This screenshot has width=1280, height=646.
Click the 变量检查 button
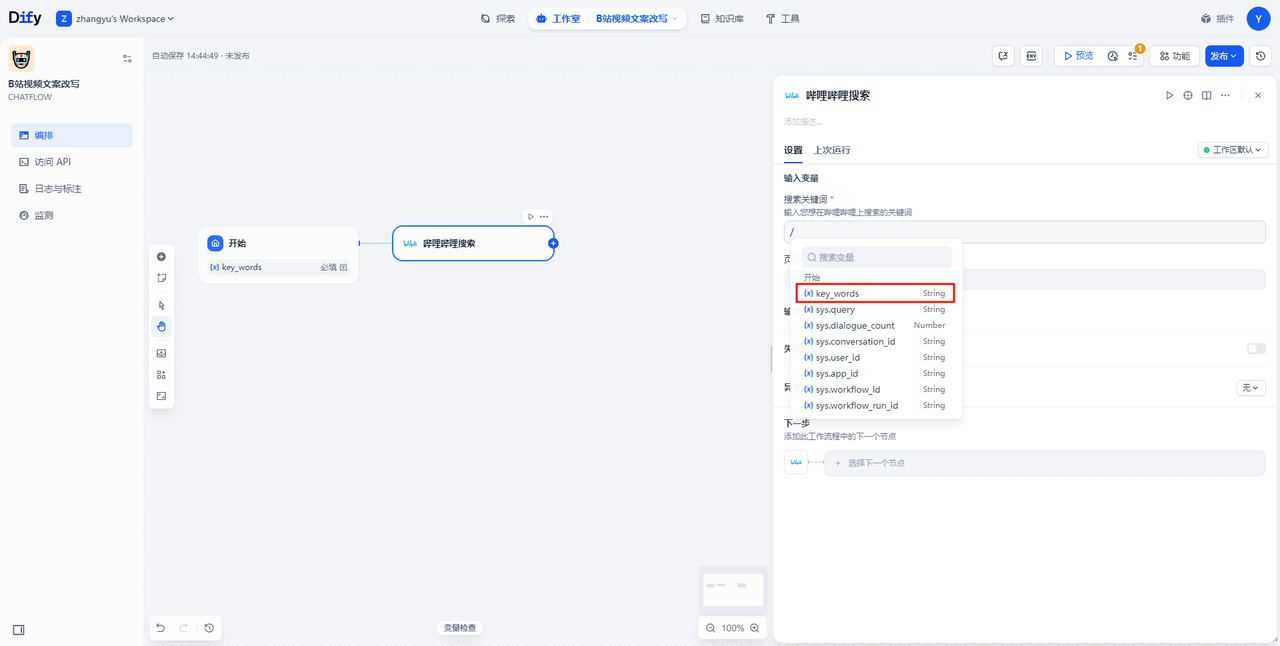coord(460,628)
